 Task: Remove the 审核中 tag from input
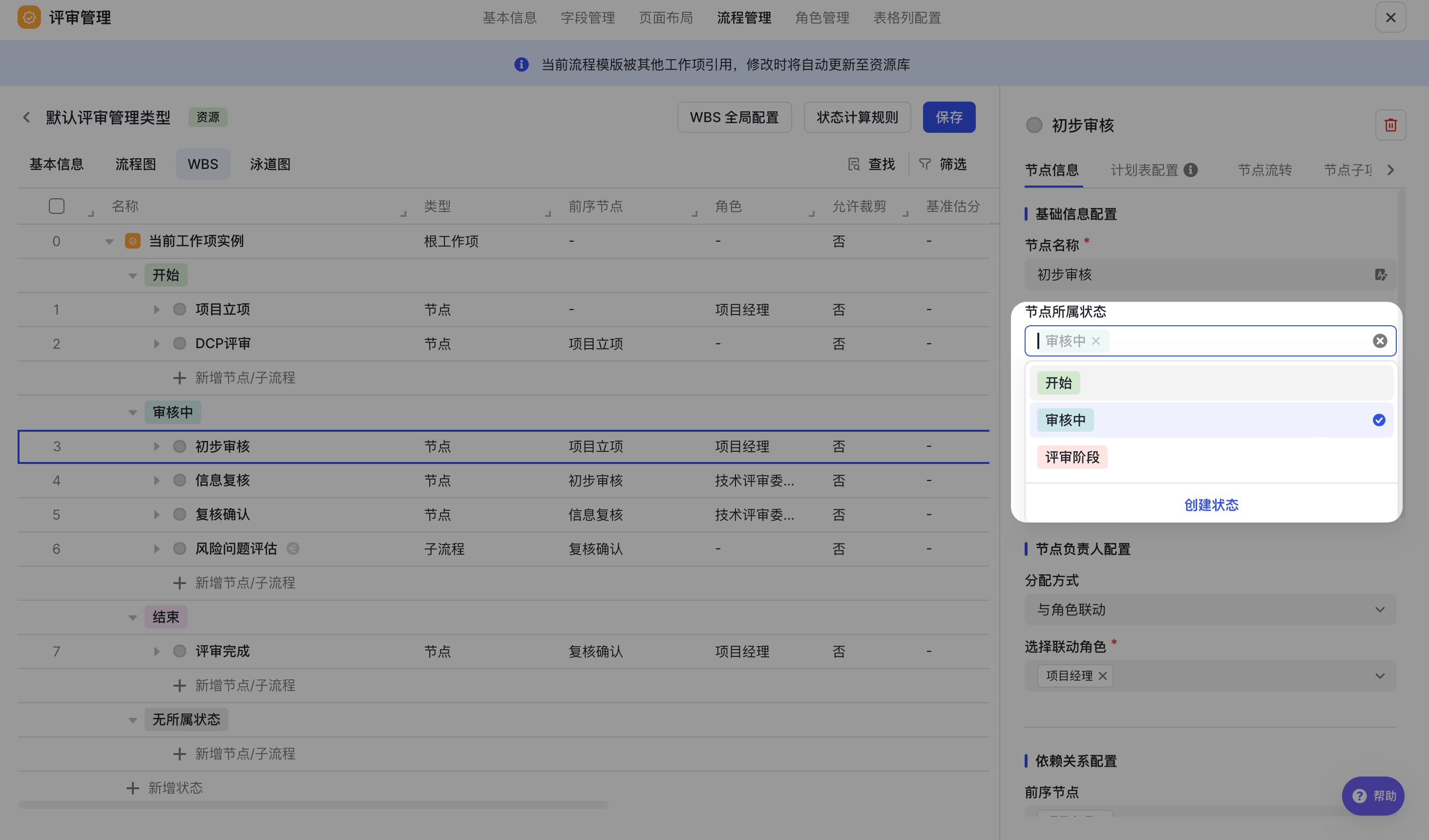(1095, 341)
